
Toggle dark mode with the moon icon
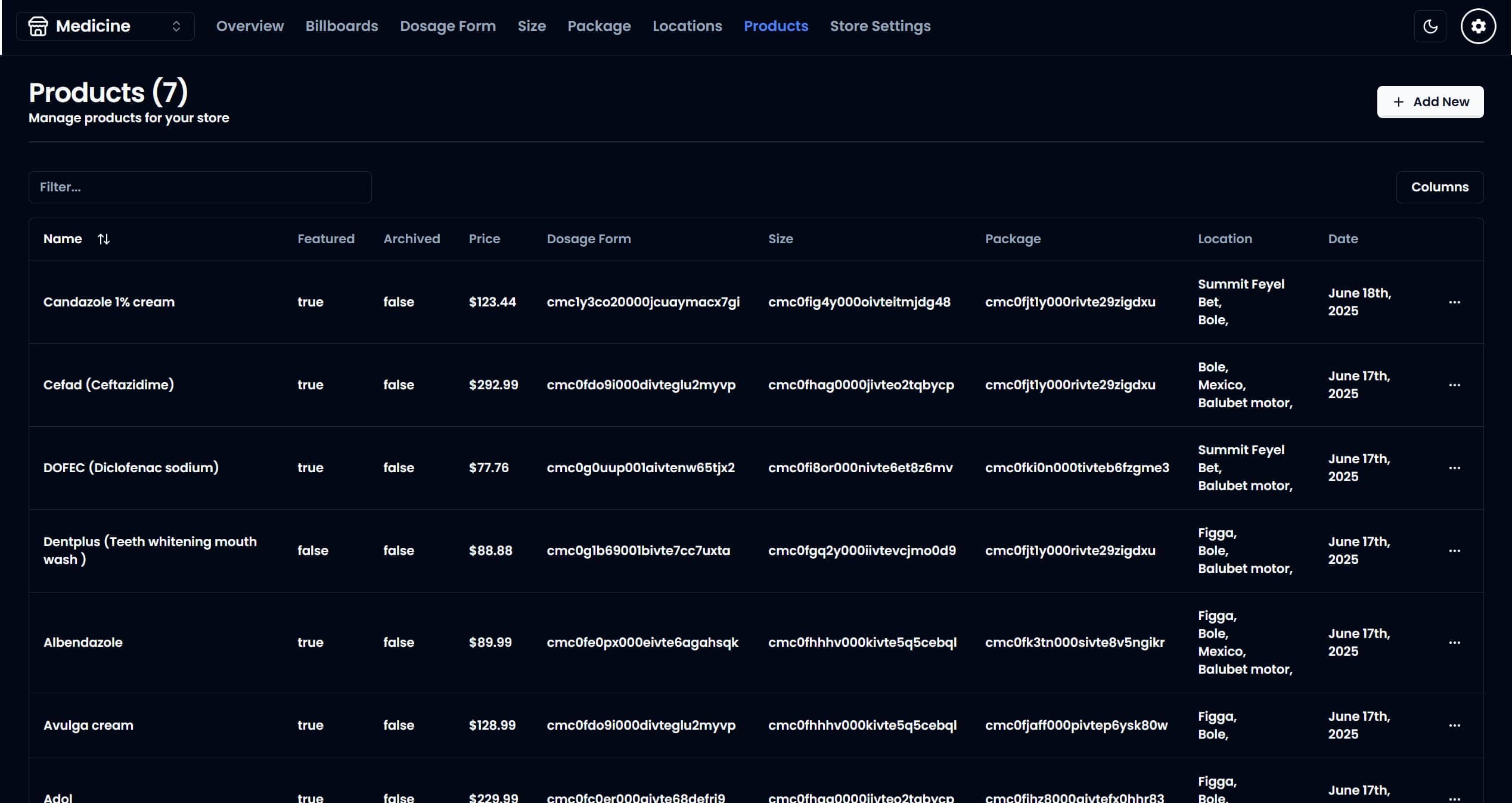click(1430, 26)
